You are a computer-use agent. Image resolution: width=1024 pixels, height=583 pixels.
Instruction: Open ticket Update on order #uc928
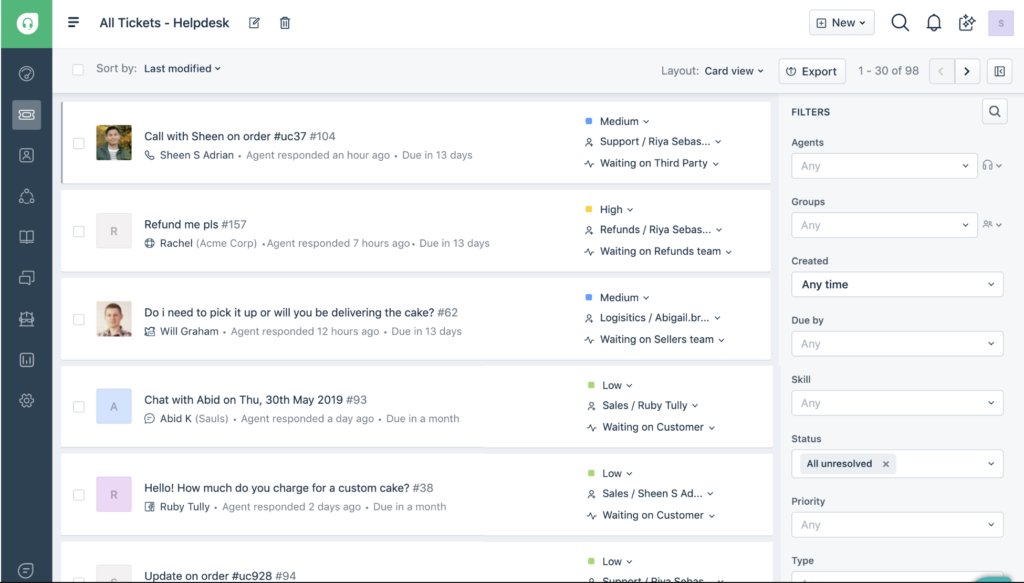[x=220, y=576]
